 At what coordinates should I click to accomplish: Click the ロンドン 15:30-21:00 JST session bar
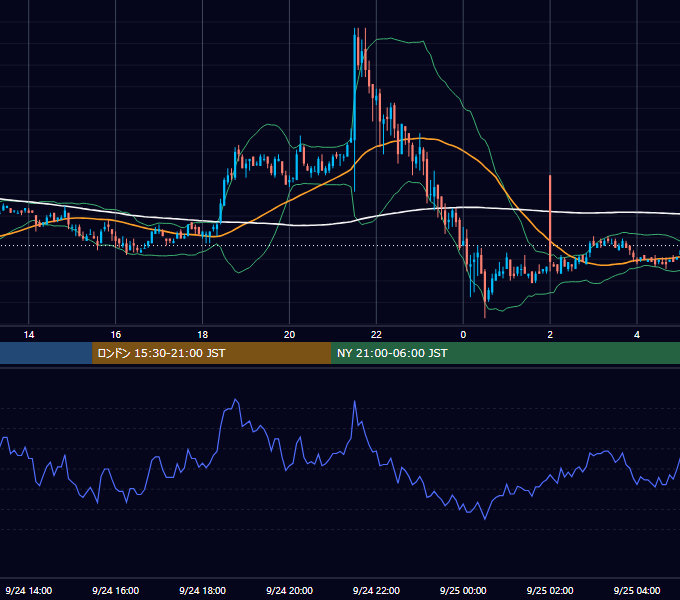click(212, 353)
